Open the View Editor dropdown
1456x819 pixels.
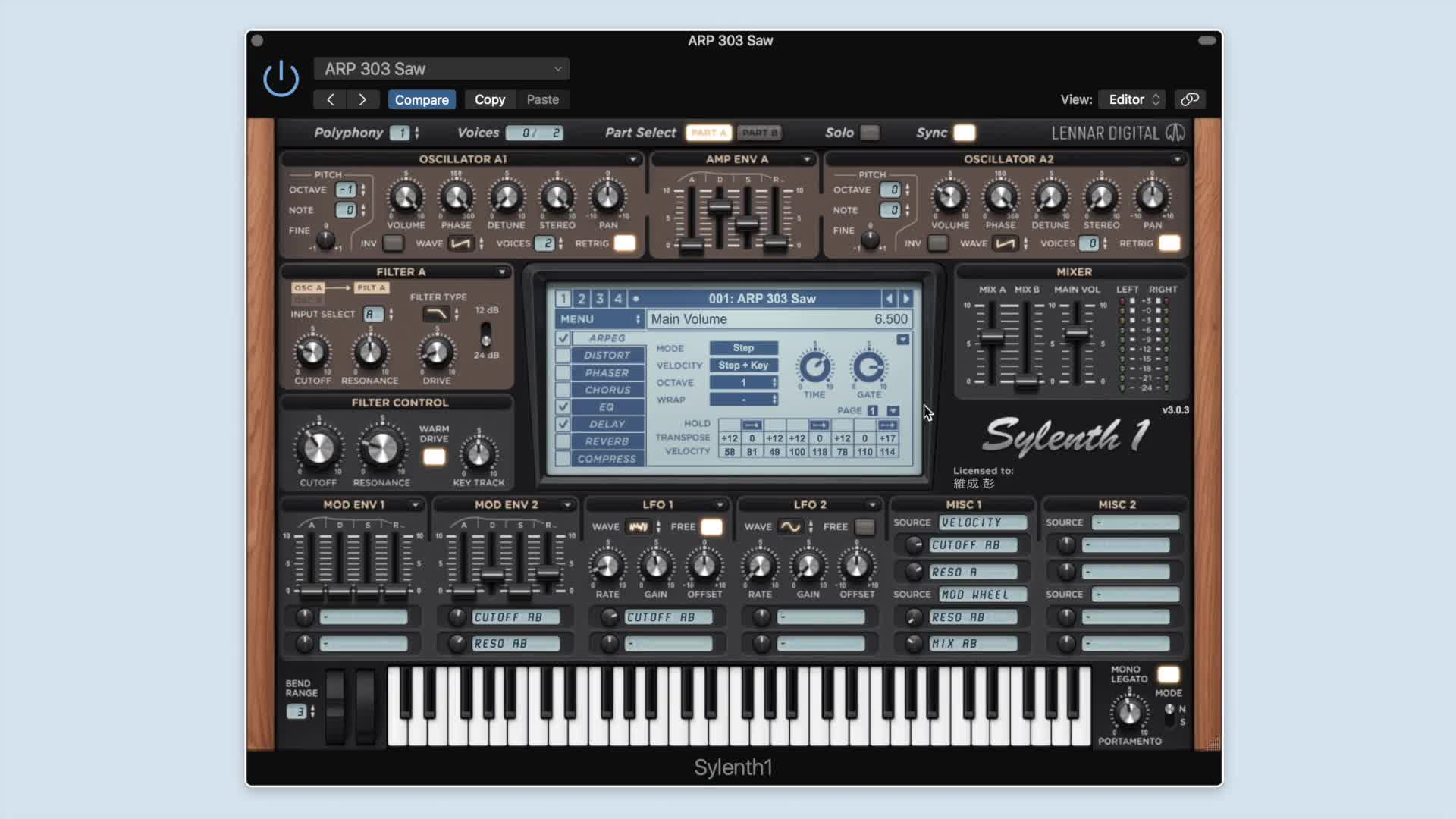(x=1132, y=99)
